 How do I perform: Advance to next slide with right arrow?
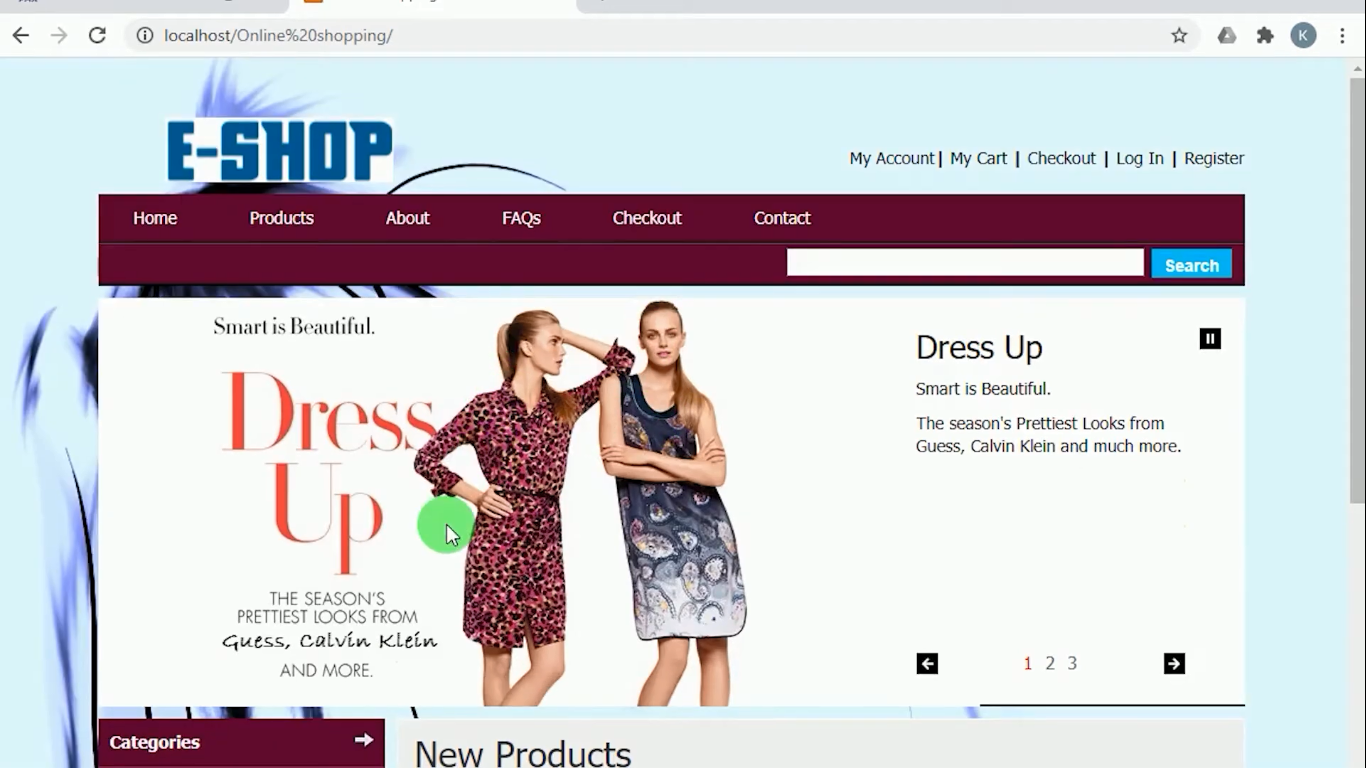[1175, 664]
